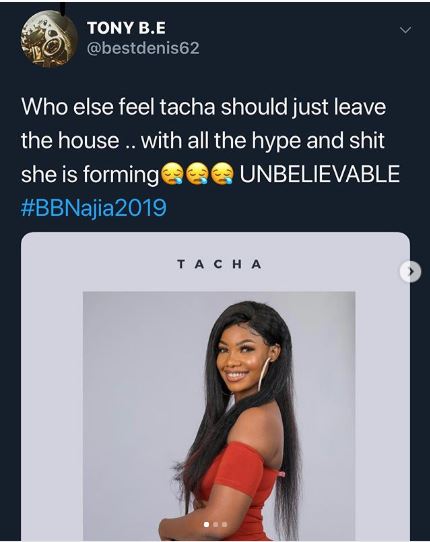Click the tweet line 'the house .. with all'
The height and width of the screenshot is (542, 430).
point(203,141)
